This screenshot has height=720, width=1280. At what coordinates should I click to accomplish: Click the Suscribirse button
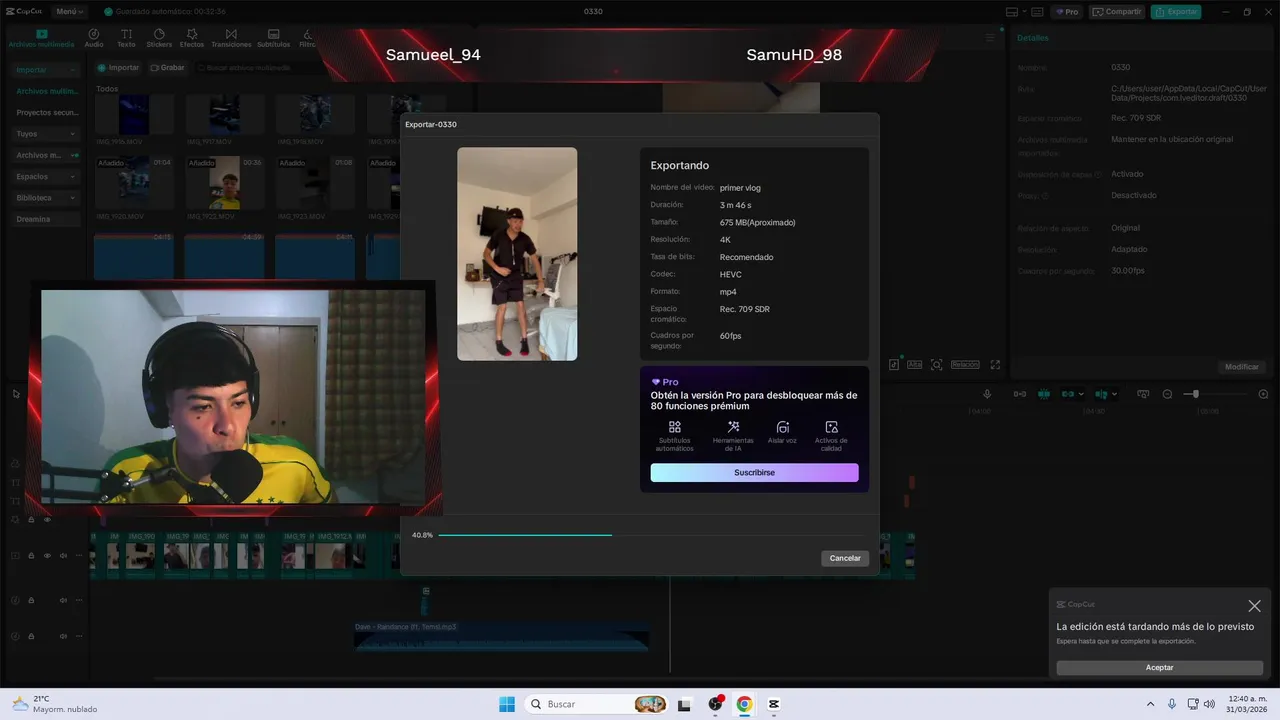(x=754, y=472)
